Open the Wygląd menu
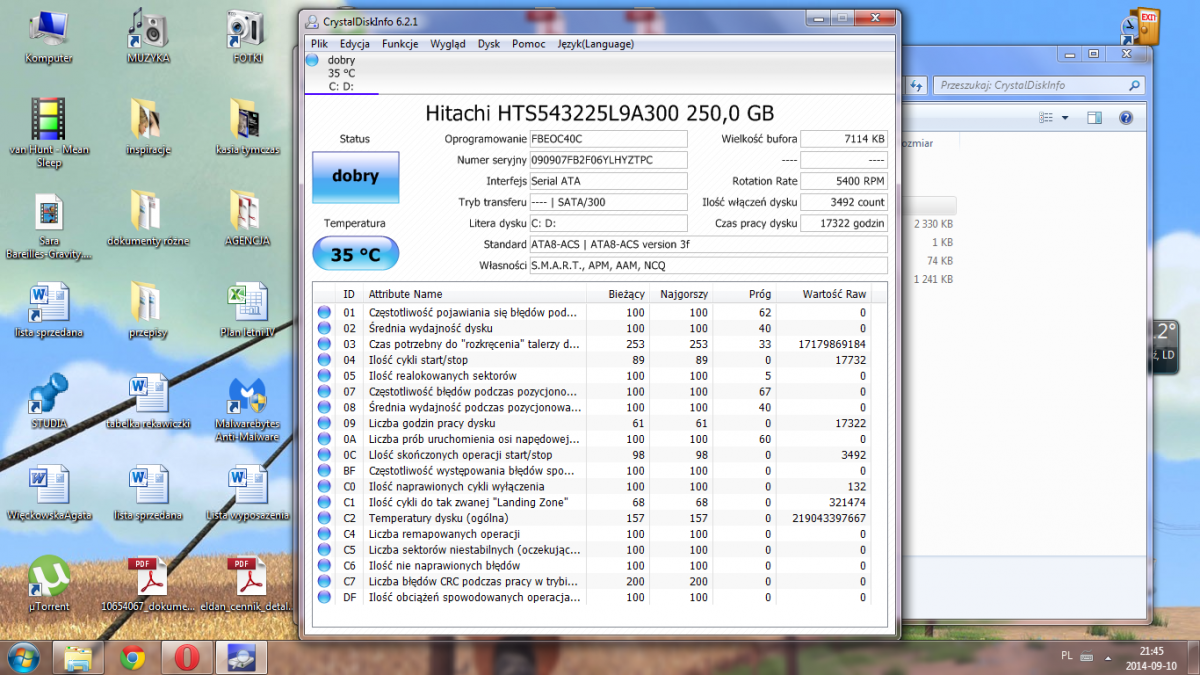This screenshot has width=1200, height=675. pos(448,44)
